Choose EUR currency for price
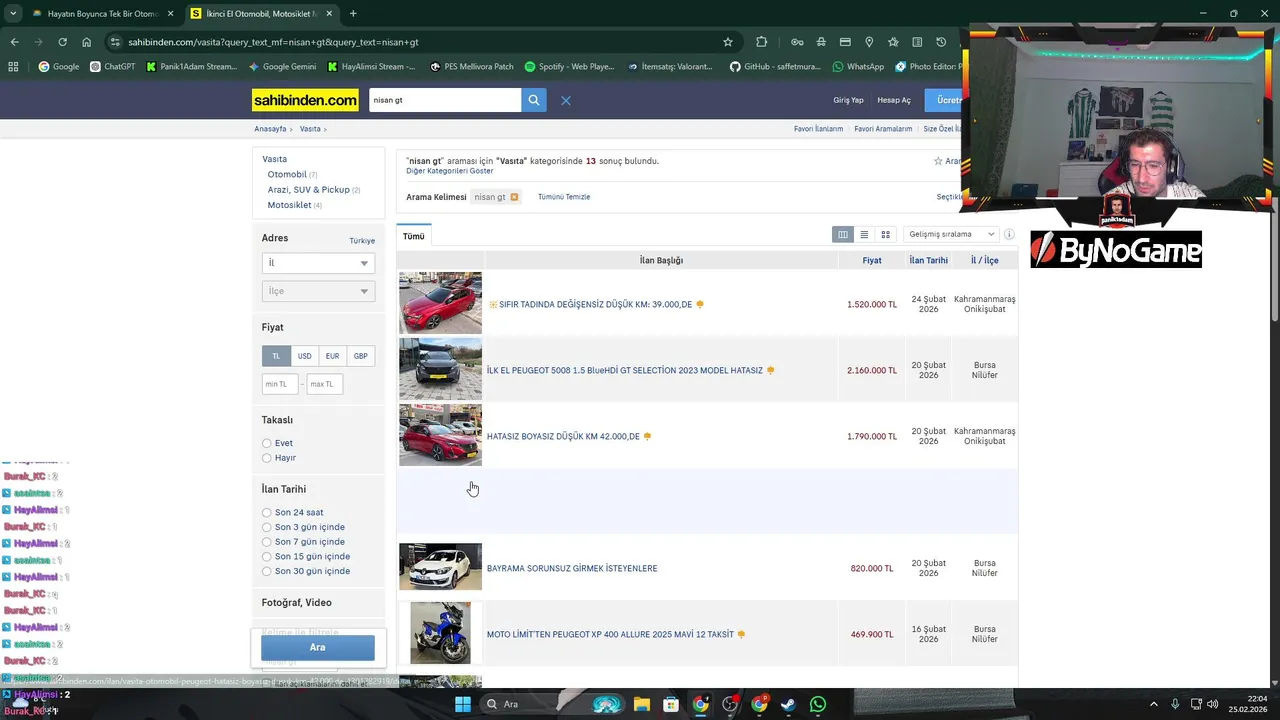 coord(332,356)
